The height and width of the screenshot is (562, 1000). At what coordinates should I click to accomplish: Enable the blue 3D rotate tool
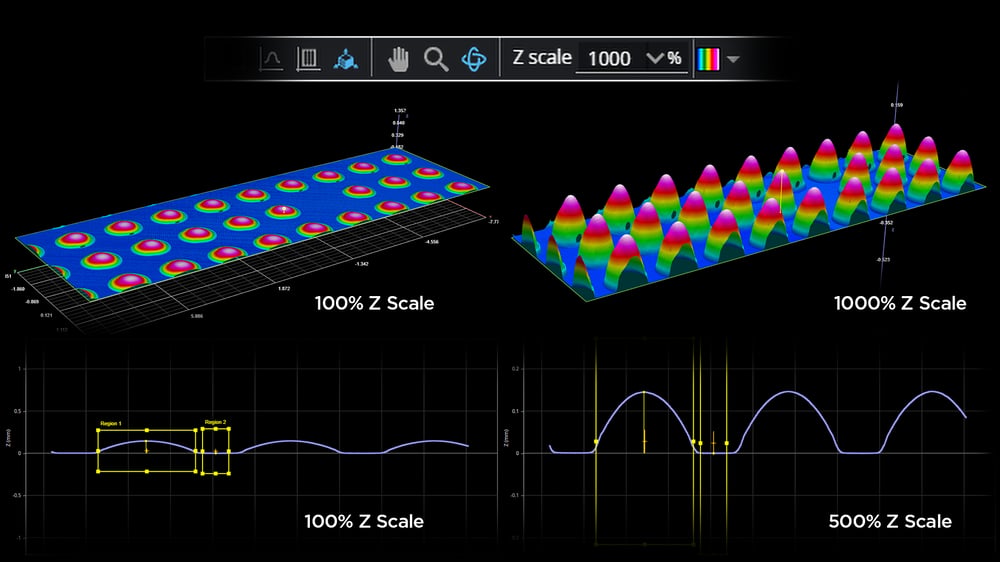coord(474,59)
